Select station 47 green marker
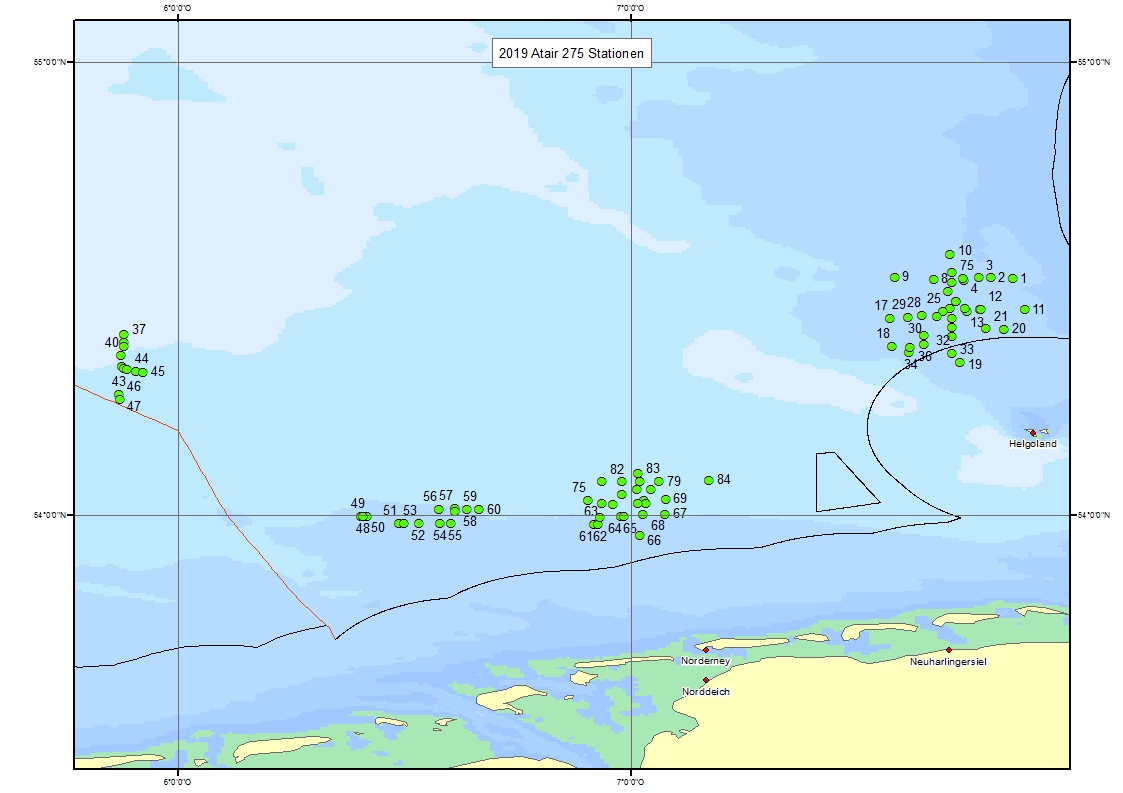This screenshot has height=793, width=1123. click(x=120, y=400)
